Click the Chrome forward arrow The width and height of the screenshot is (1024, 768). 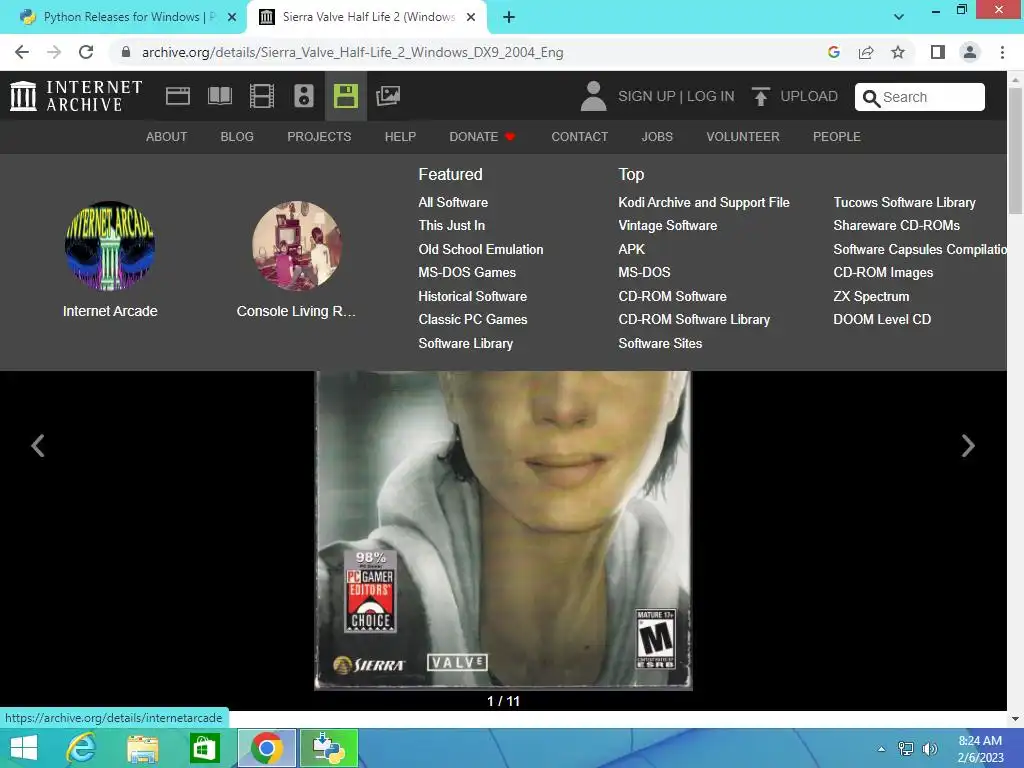(x=54, y=52)
